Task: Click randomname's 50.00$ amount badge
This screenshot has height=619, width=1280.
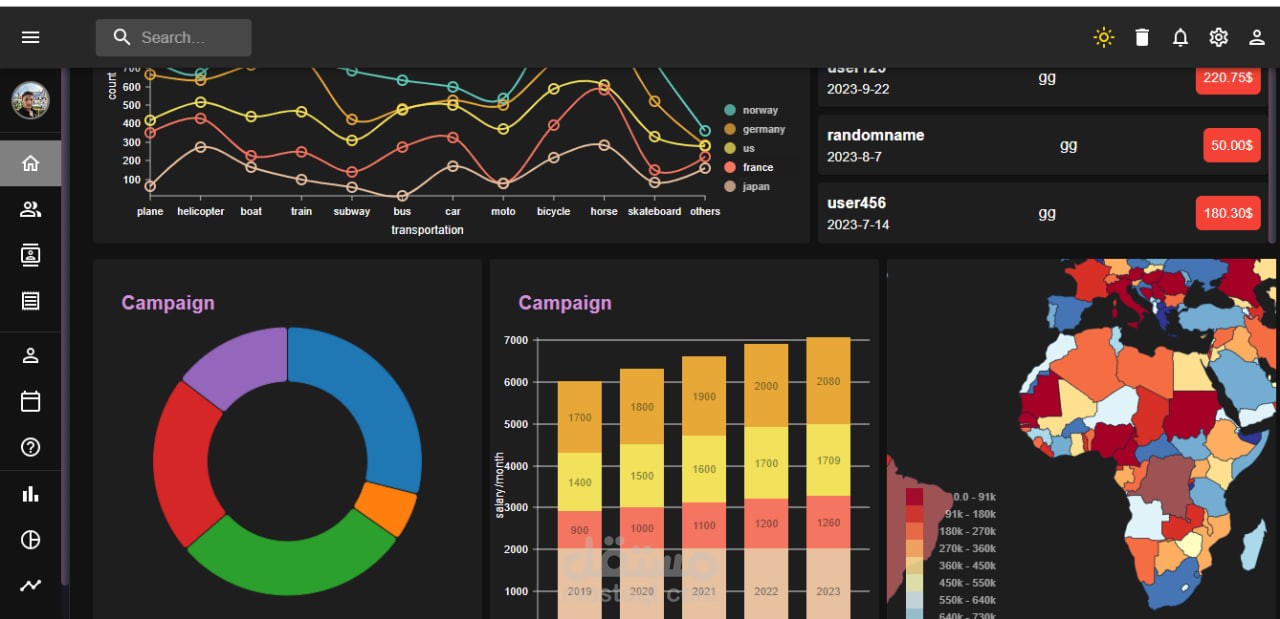Action: (x=1231, y=144)
